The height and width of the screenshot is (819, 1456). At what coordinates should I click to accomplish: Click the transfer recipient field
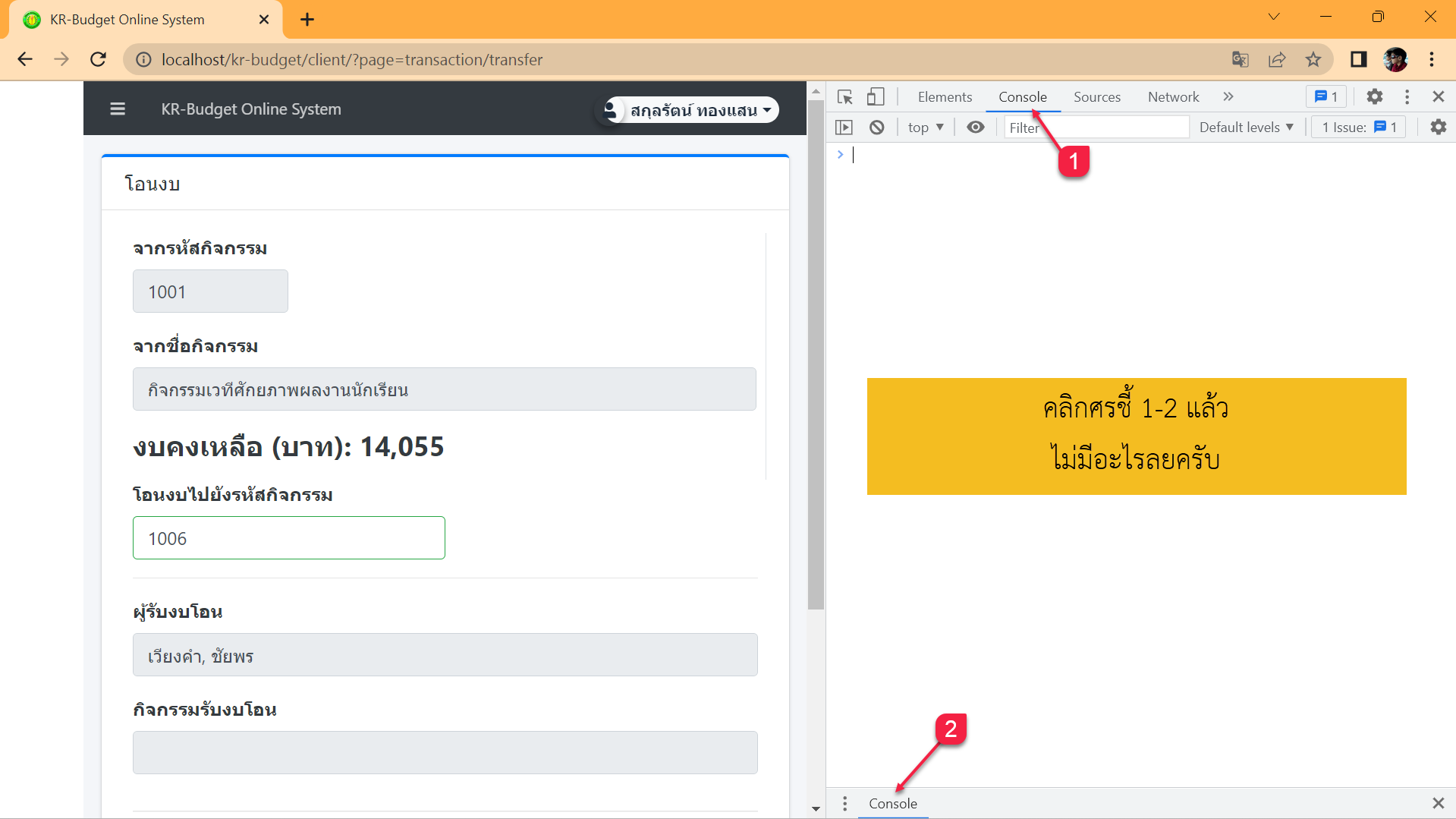point(445,655)
